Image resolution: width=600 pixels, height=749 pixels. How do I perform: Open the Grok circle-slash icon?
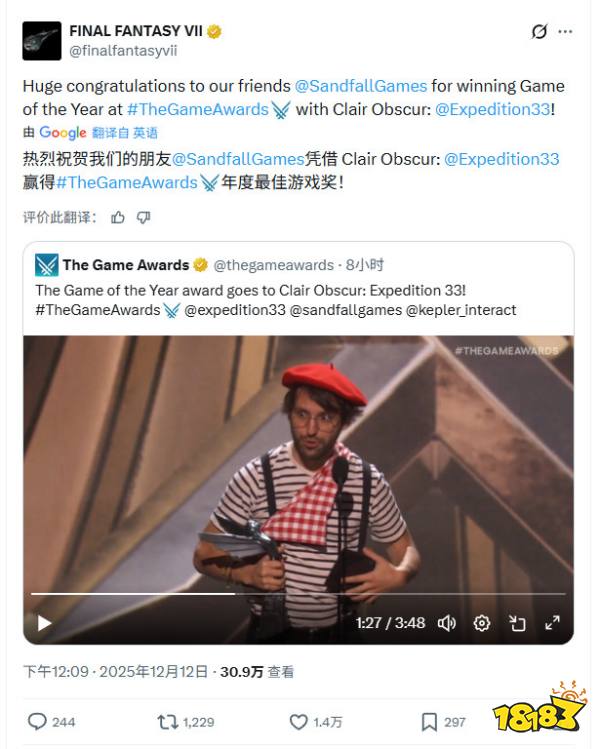pyautogui.click(x=539, y=32)
